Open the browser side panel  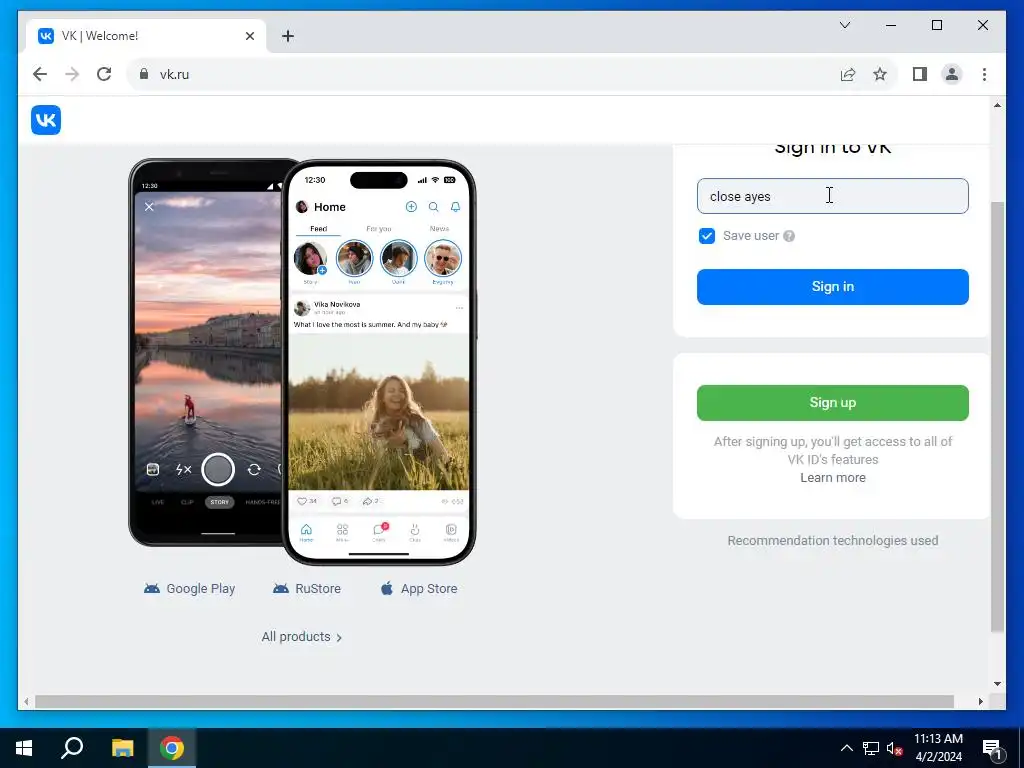(920, 74)
